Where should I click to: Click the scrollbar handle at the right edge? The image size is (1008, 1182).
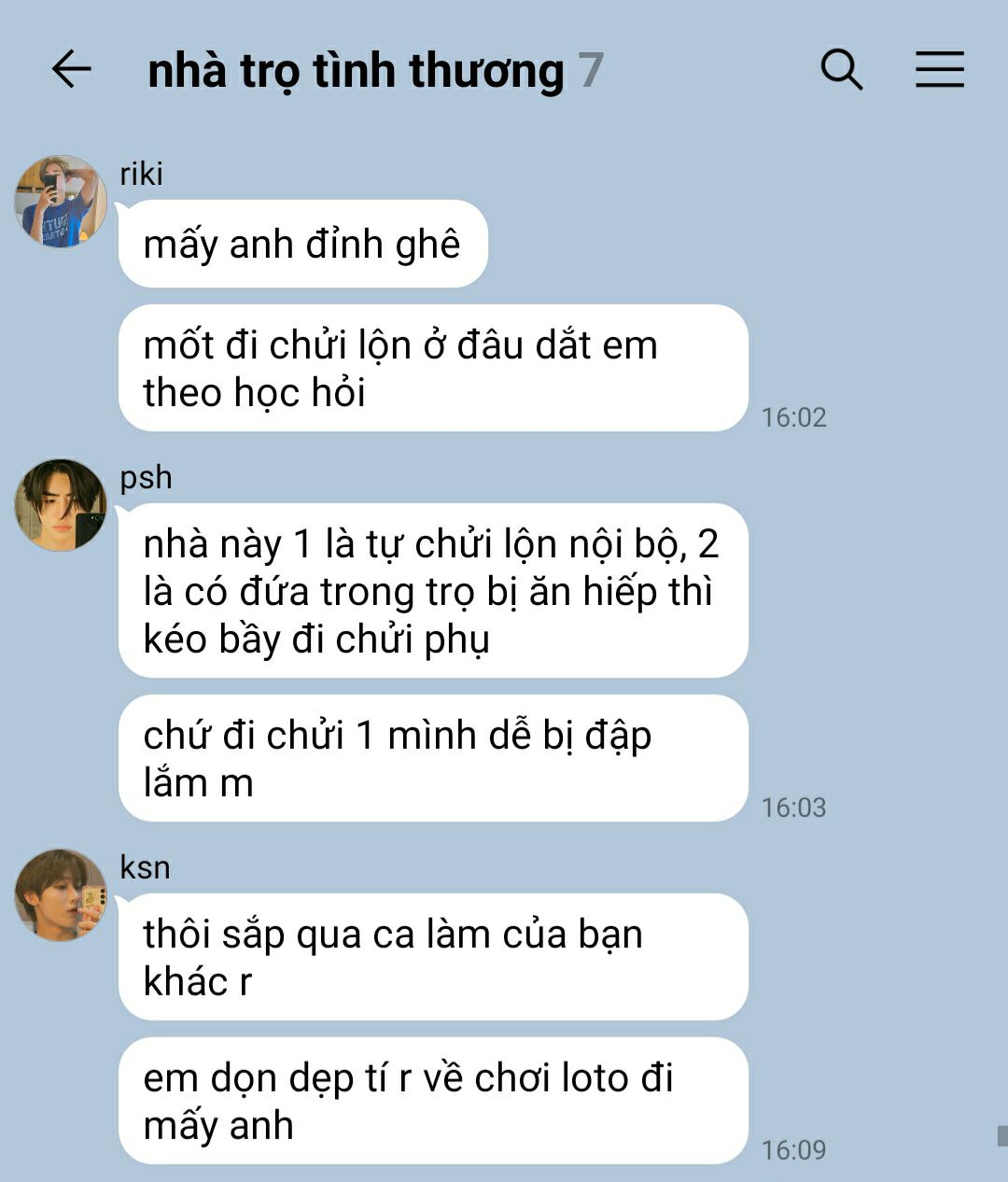pyautogui.click(x=1002, y=1135)
